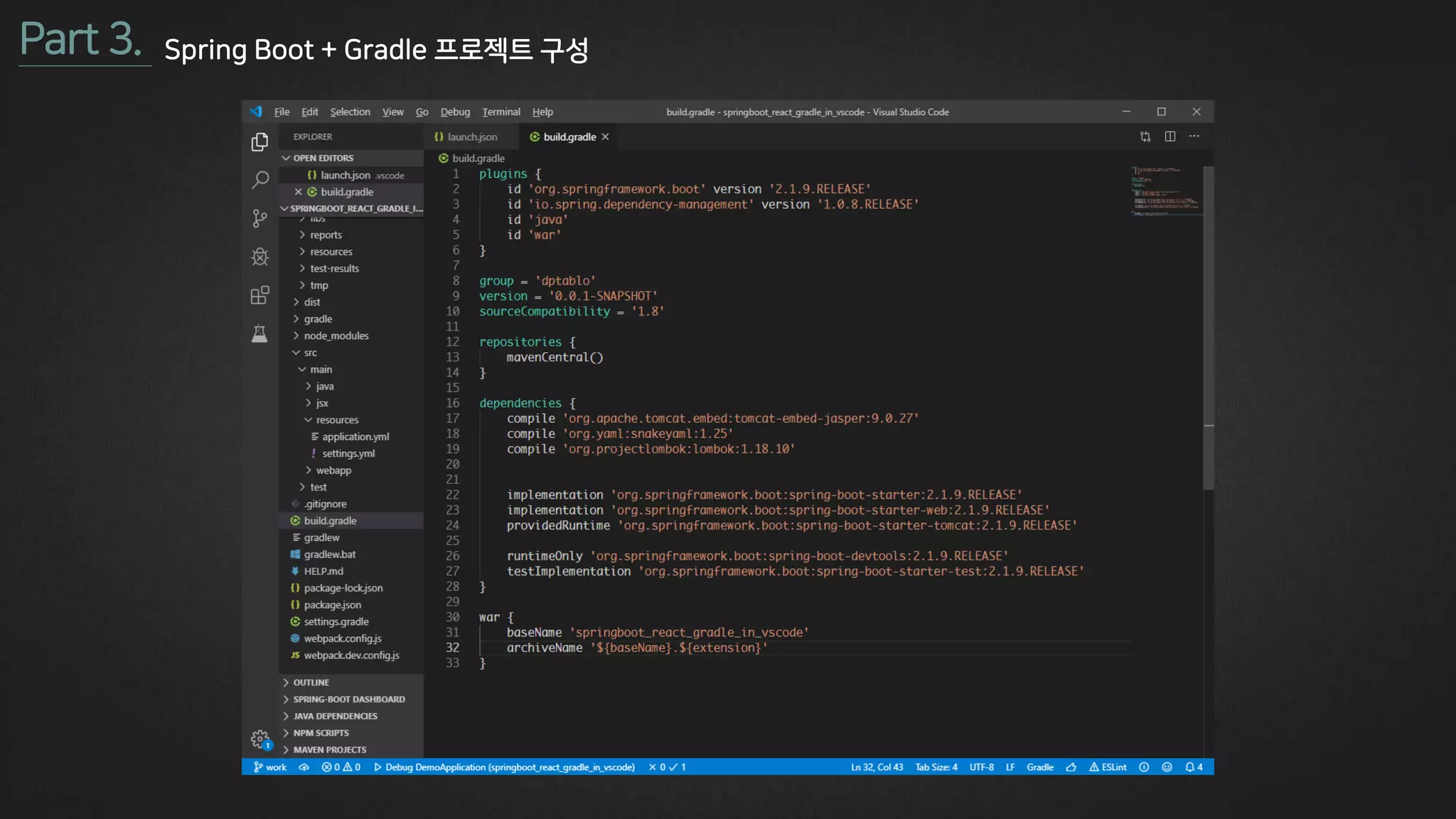Open application.yml file

(352, 437)
